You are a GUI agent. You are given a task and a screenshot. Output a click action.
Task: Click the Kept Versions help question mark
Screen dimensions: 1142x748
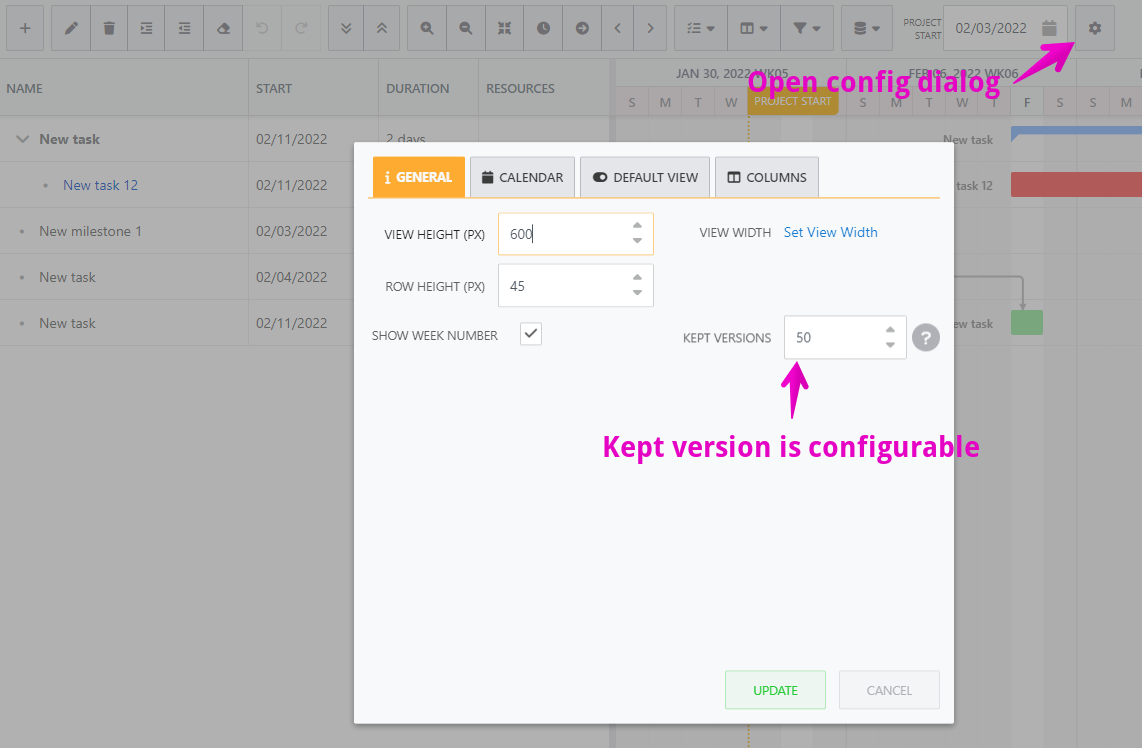(926, 338)
